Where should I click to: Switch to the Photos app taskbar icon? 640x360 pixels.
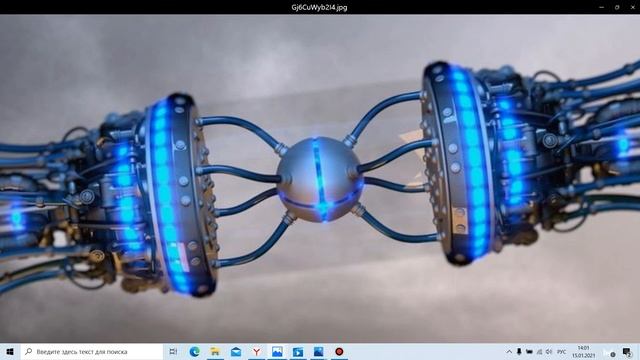277,351
